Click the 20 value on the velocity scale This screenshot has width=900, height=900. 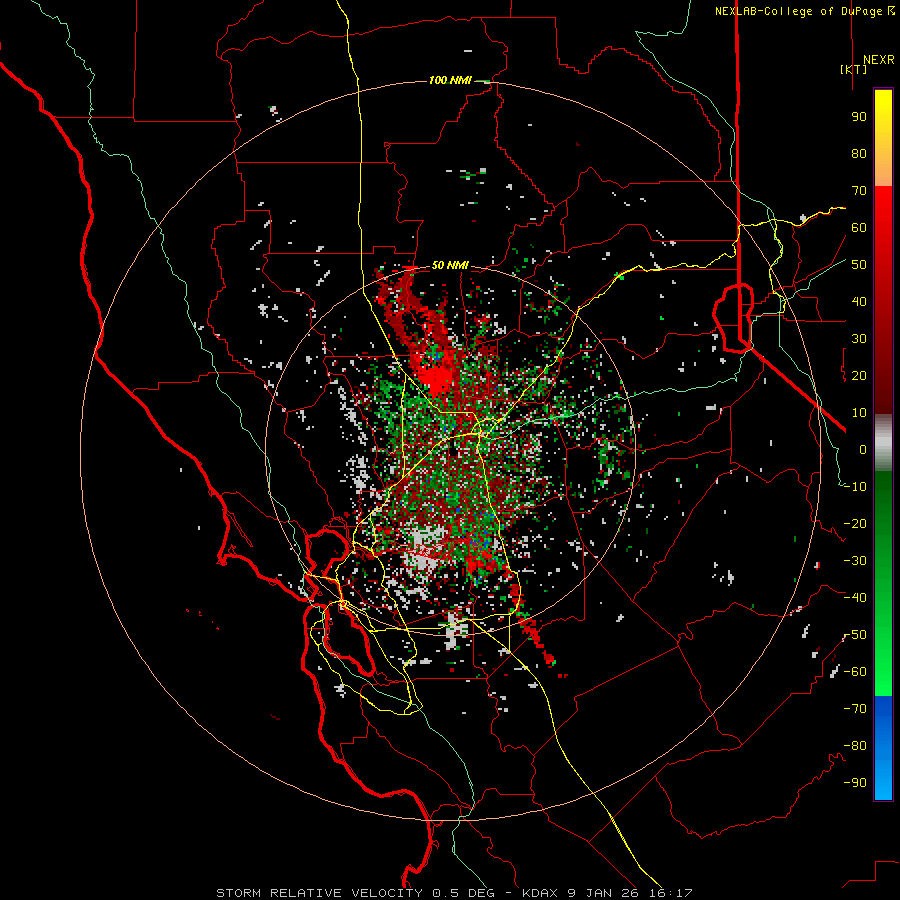point(859,375)
